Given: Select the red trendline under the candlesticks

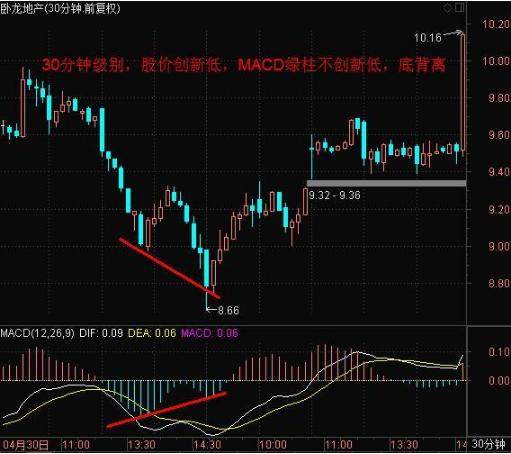Looking at the screenshot, I should (169, 268).
